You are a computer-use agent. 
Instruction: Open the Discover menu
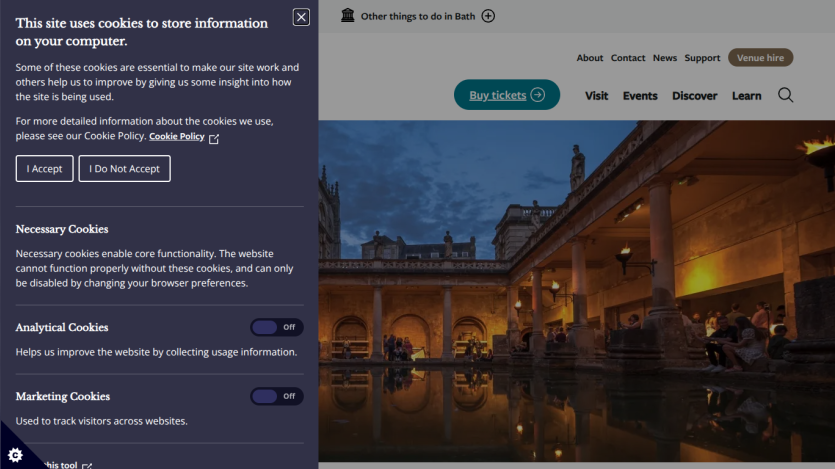[x=694, y=96]
